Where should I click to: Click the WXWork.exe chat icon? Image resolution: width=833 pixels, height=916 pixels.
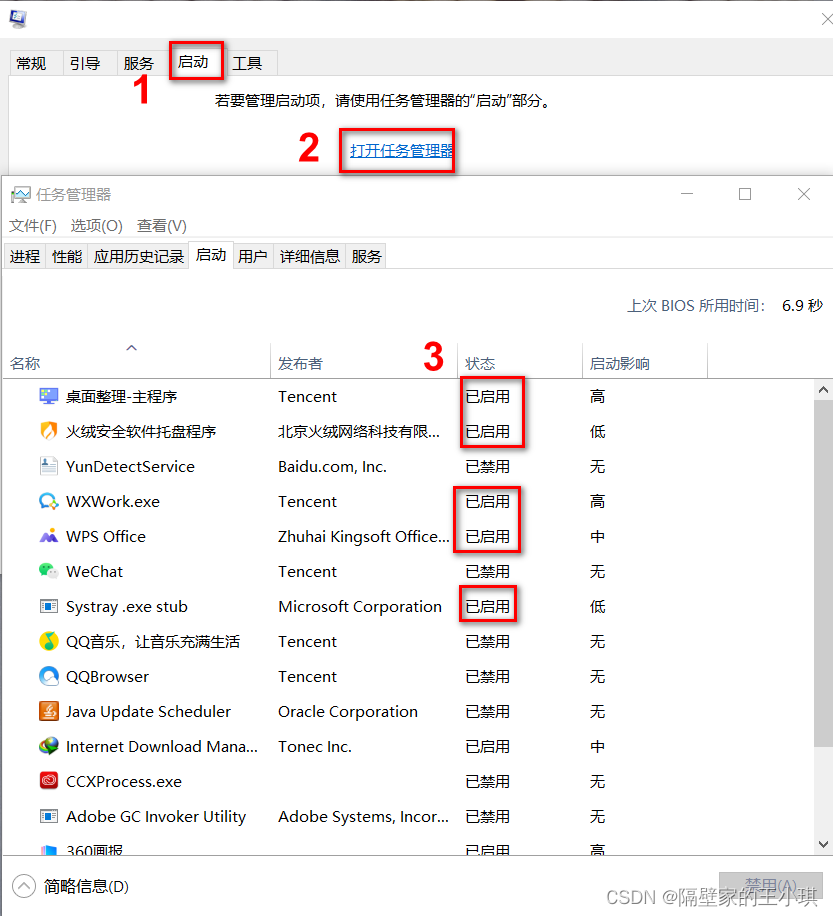tap(48, 501)
